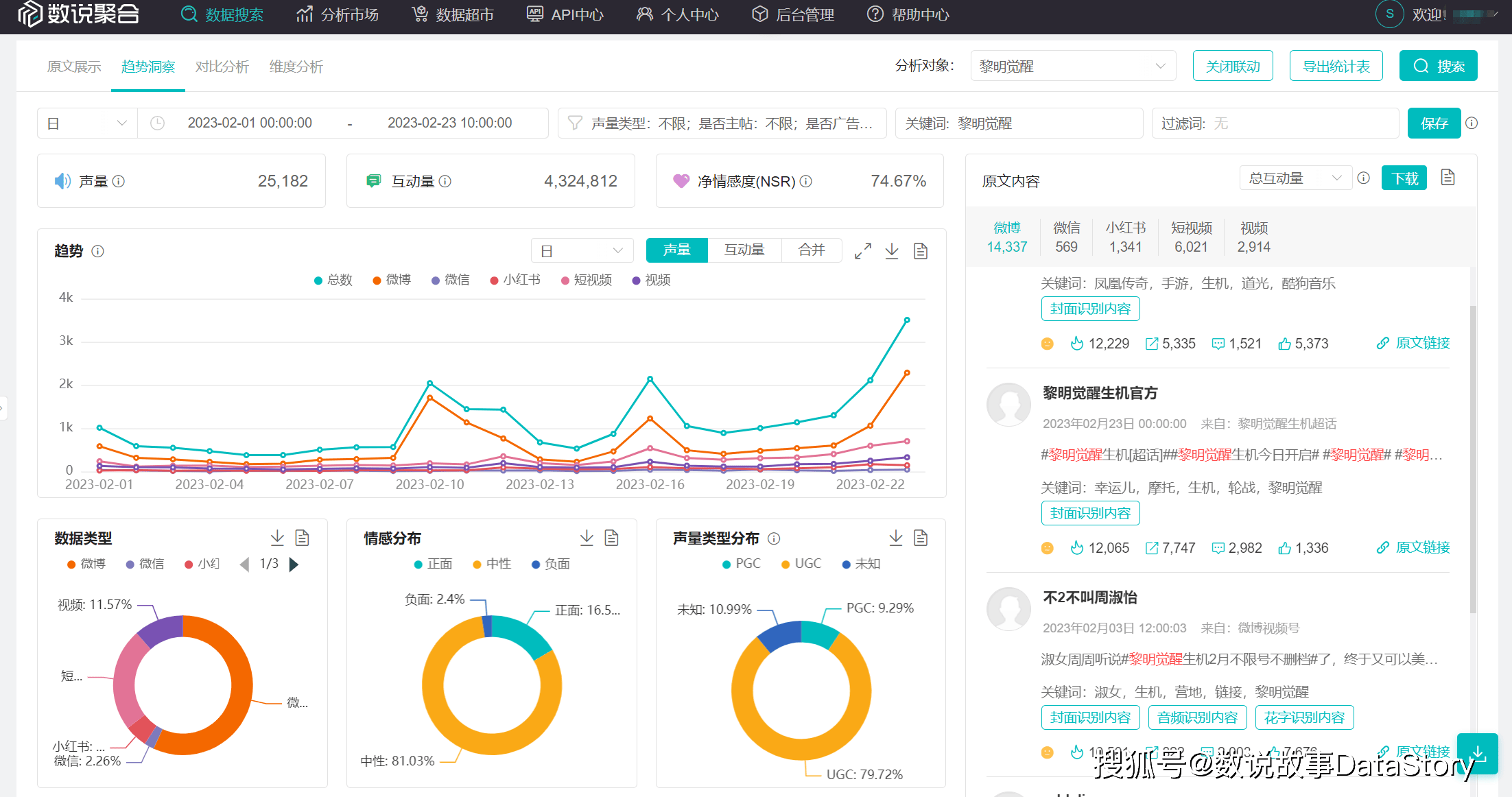
Task: Open 情感分布 data document icon
Action: [x=611, y=538]
